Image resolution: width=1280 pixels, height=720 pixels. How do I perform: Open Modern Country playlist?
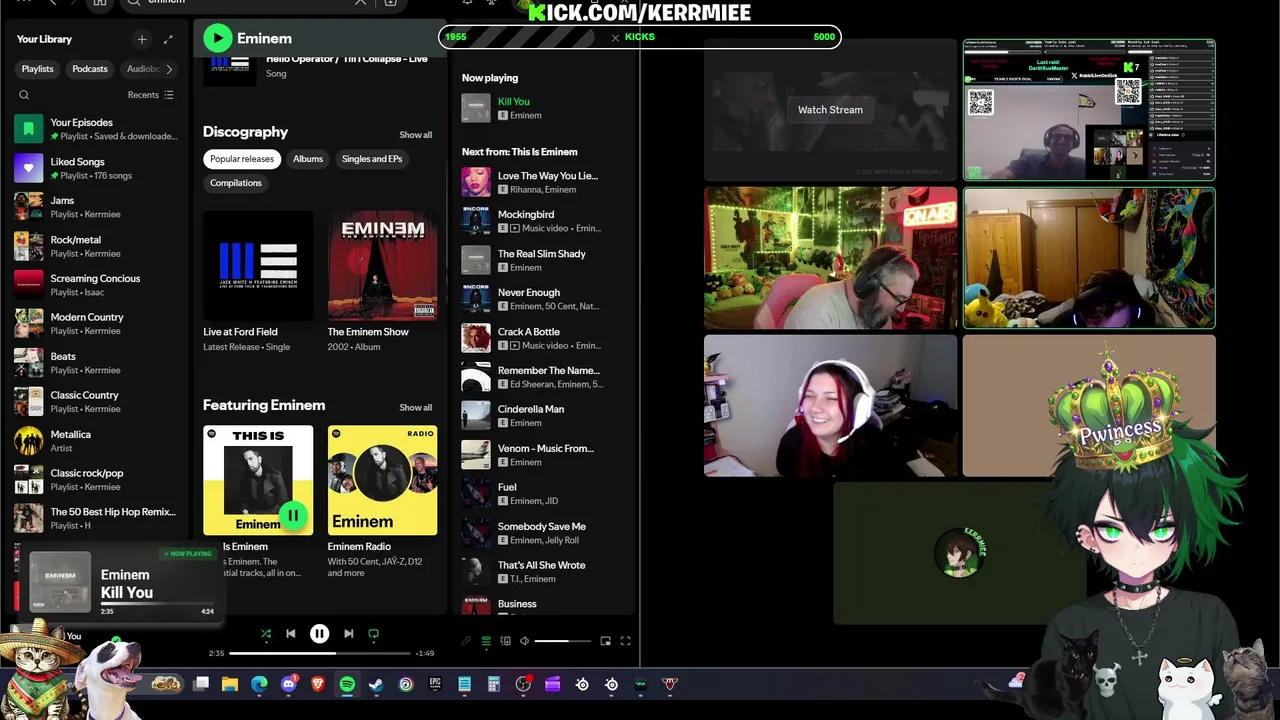pyautogui.click(x=96, y=323)
